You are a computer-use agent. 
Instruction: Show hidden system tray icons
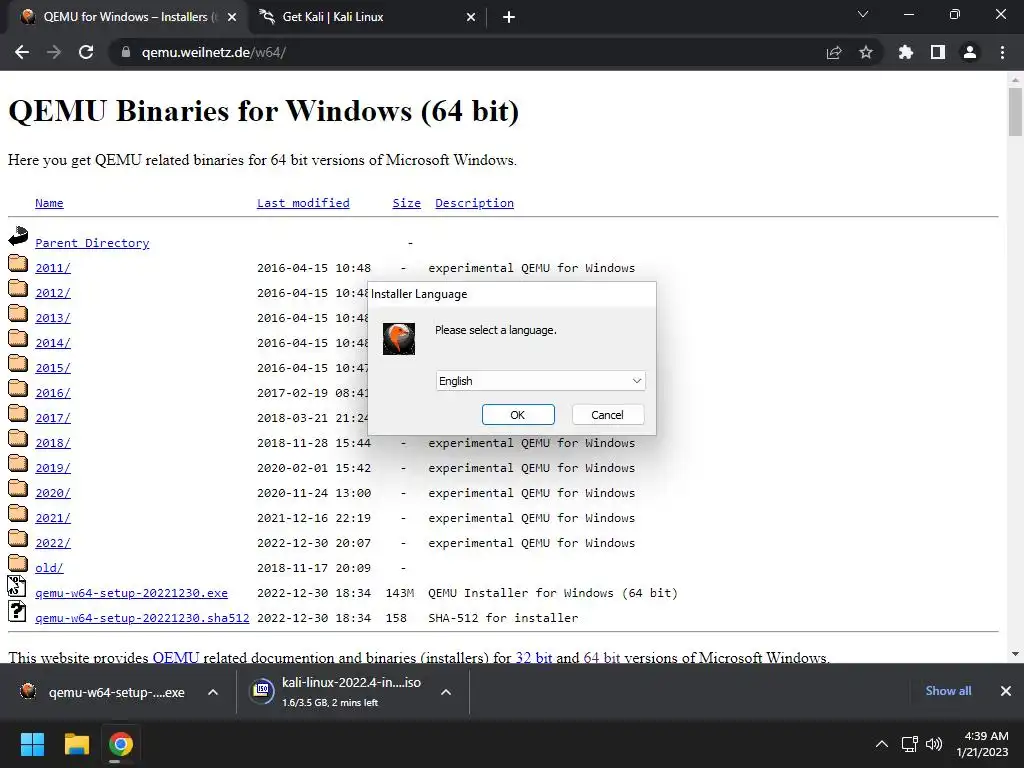882,744
